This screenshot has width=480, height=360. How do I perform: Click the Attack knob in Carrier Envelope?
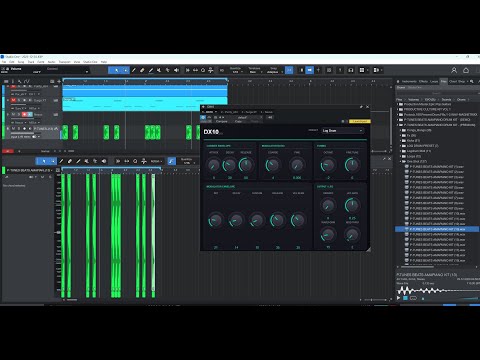(x=213, y=165)
